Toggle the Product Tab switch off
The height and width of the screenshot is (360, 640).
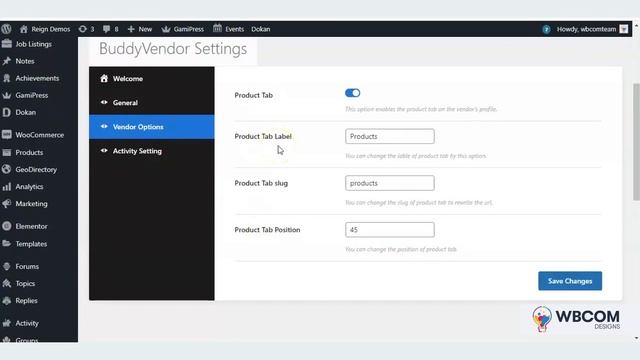pyautogui.click(x=352, y=93)
